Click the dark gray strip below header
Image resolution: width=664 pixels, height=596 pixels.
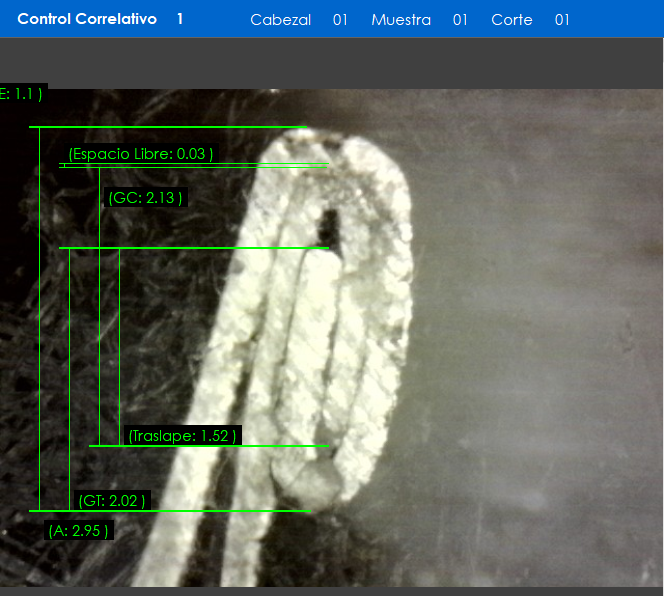tap(332, 63)
